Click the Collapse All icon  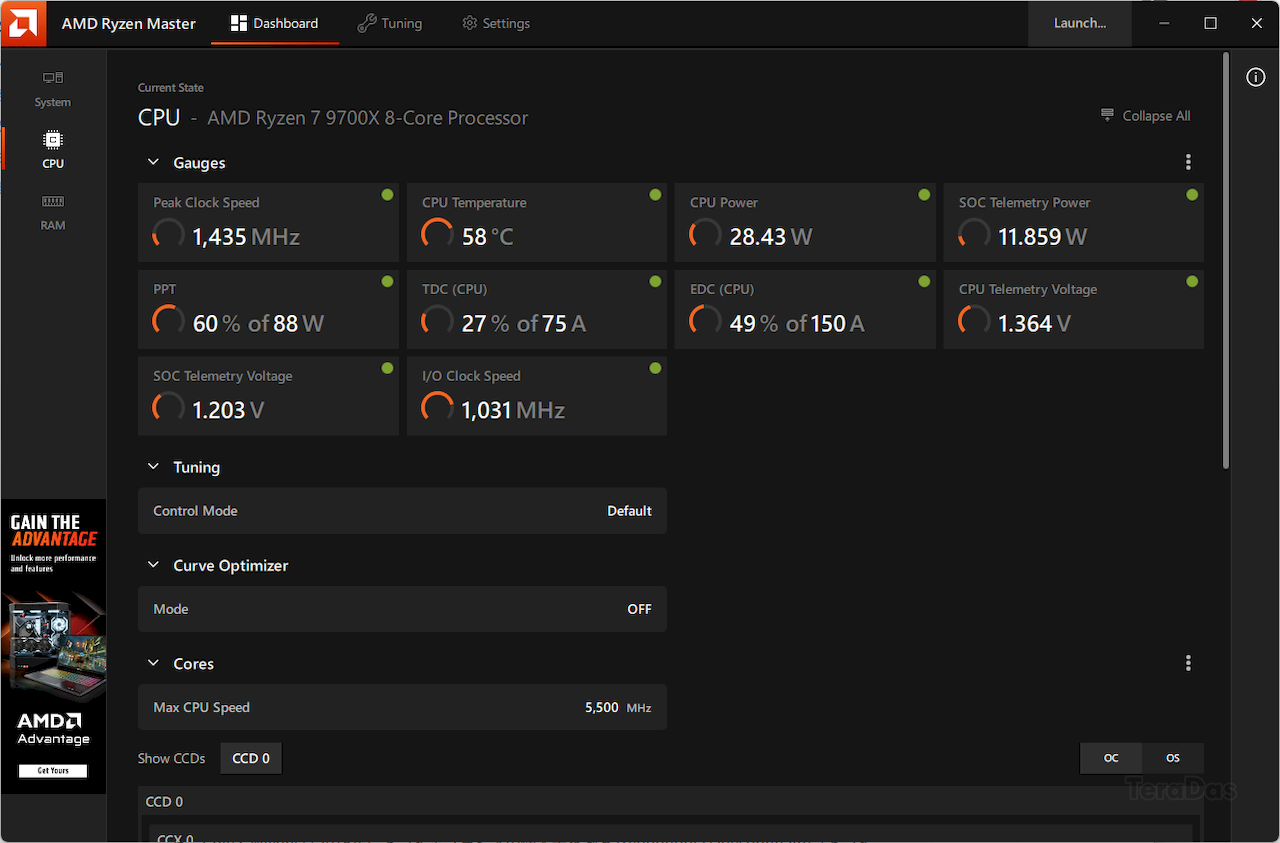coord(1107,116)
